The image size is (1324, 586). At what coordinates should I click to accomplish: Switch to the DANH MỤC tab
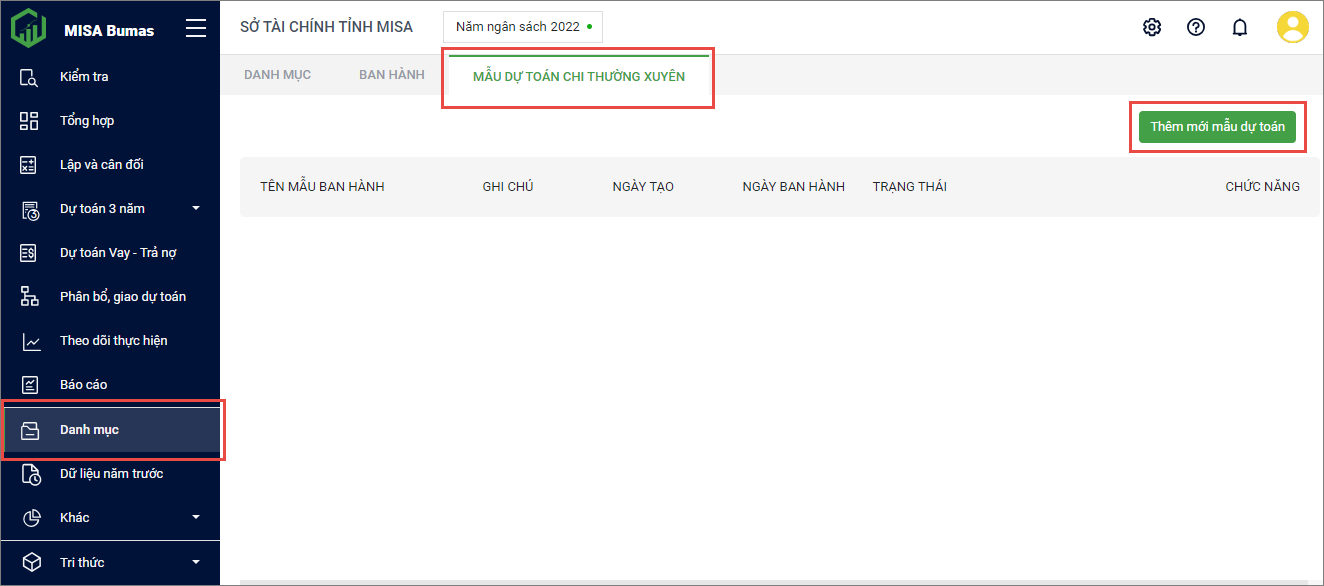tap(277, 75)
